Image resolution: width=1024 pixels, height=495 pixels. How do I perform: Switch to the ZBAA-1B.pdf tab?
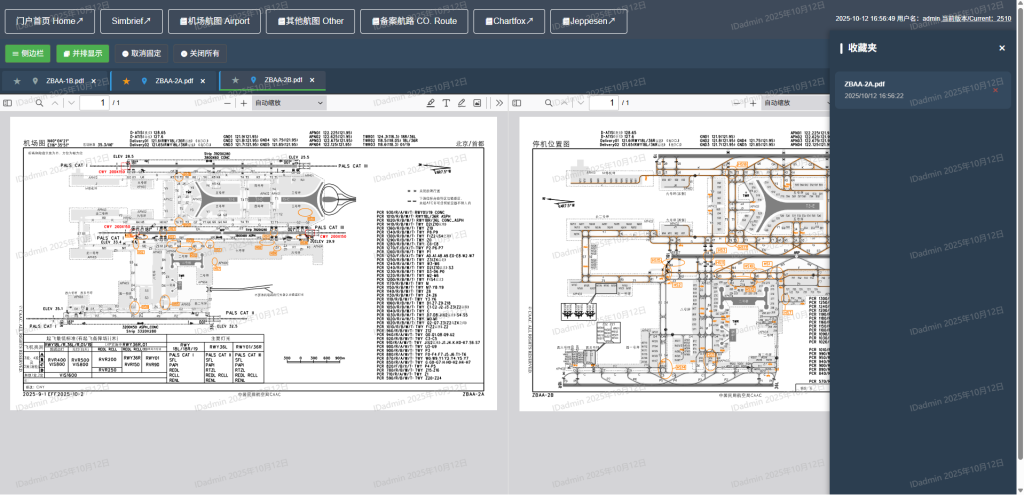(x=64, y=80)
